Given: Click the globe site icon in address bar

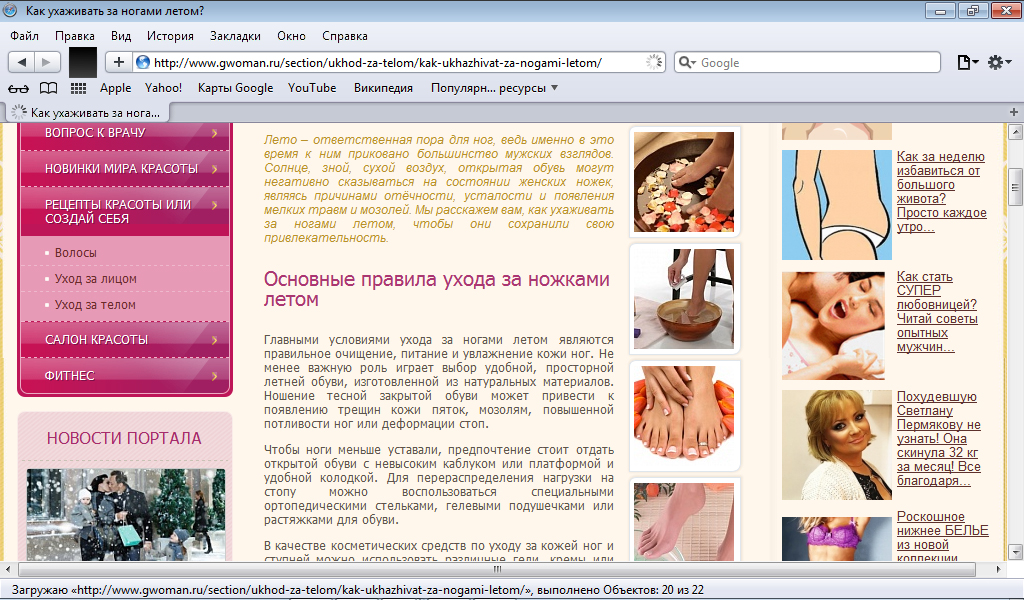Looking at the screenshot, I should 142,63.
